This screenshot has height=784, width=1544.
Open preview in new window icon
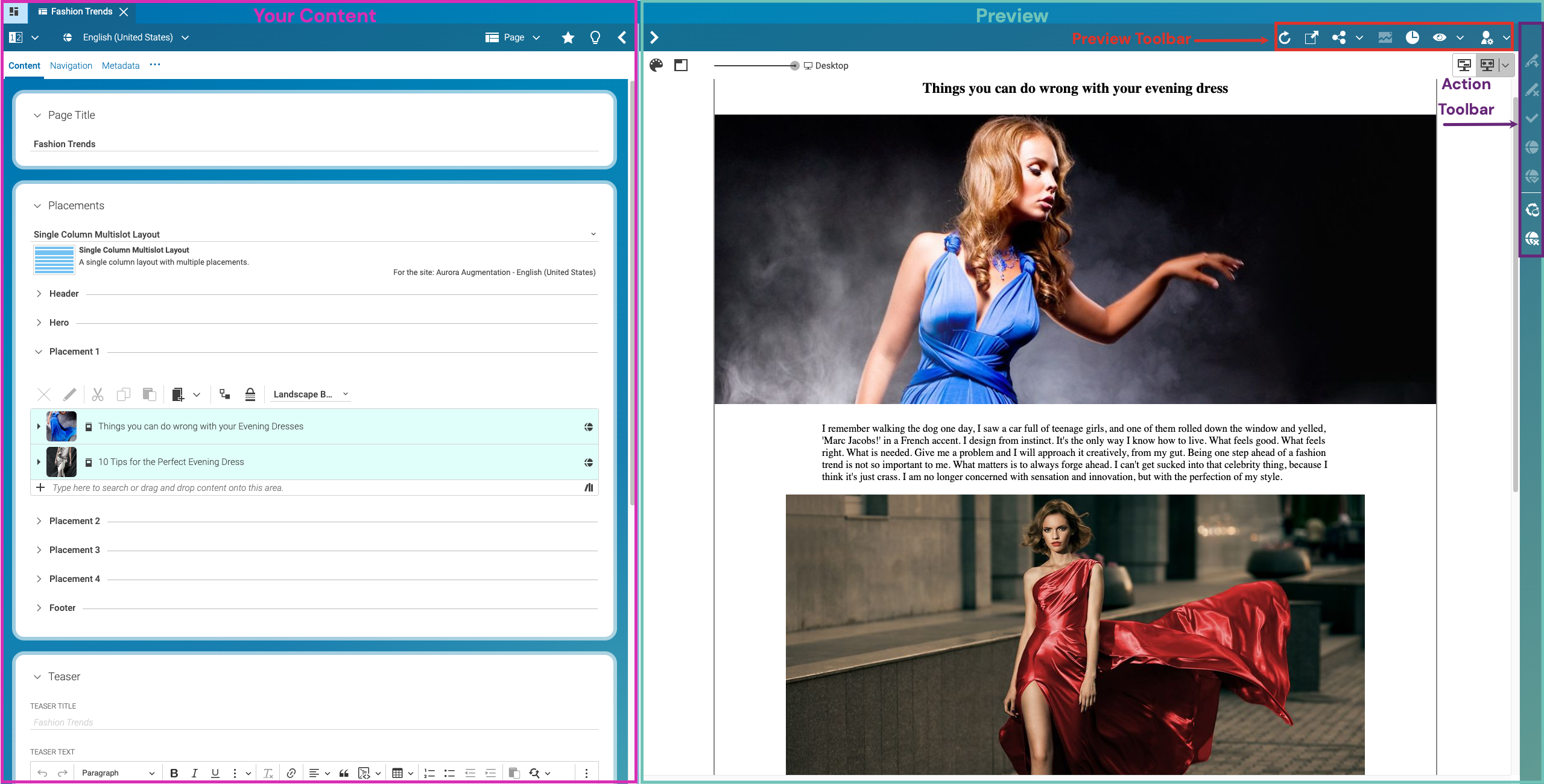click(x=1311, y=38)
